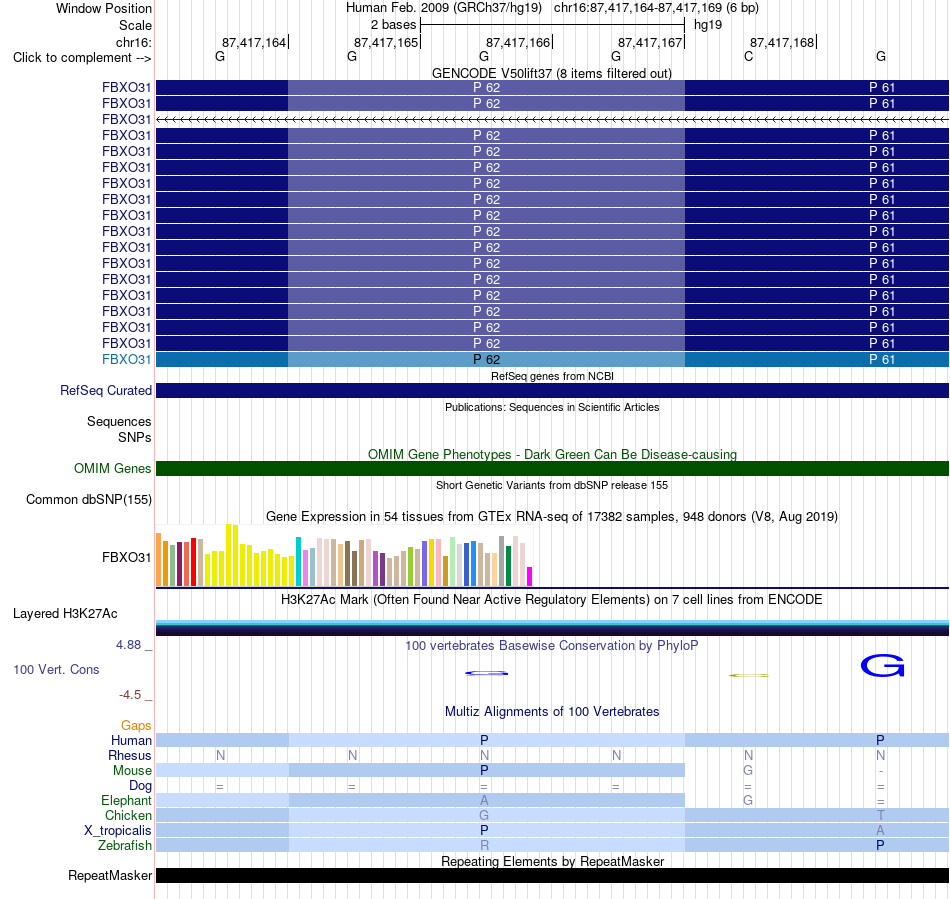Click the P residue in Mouse row
The image size is (950, 899).
tap(484, 771)
